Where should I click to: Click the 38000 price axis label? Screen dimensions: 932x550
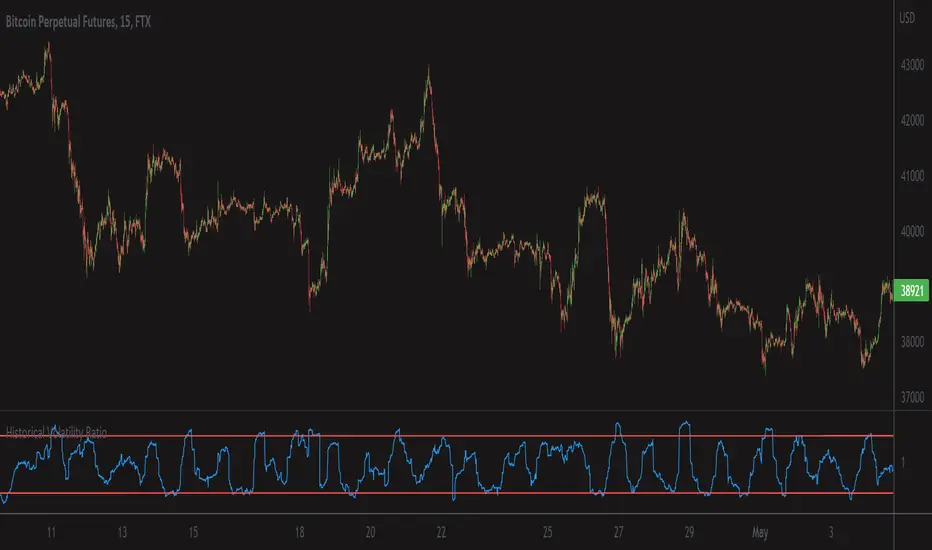912,342
